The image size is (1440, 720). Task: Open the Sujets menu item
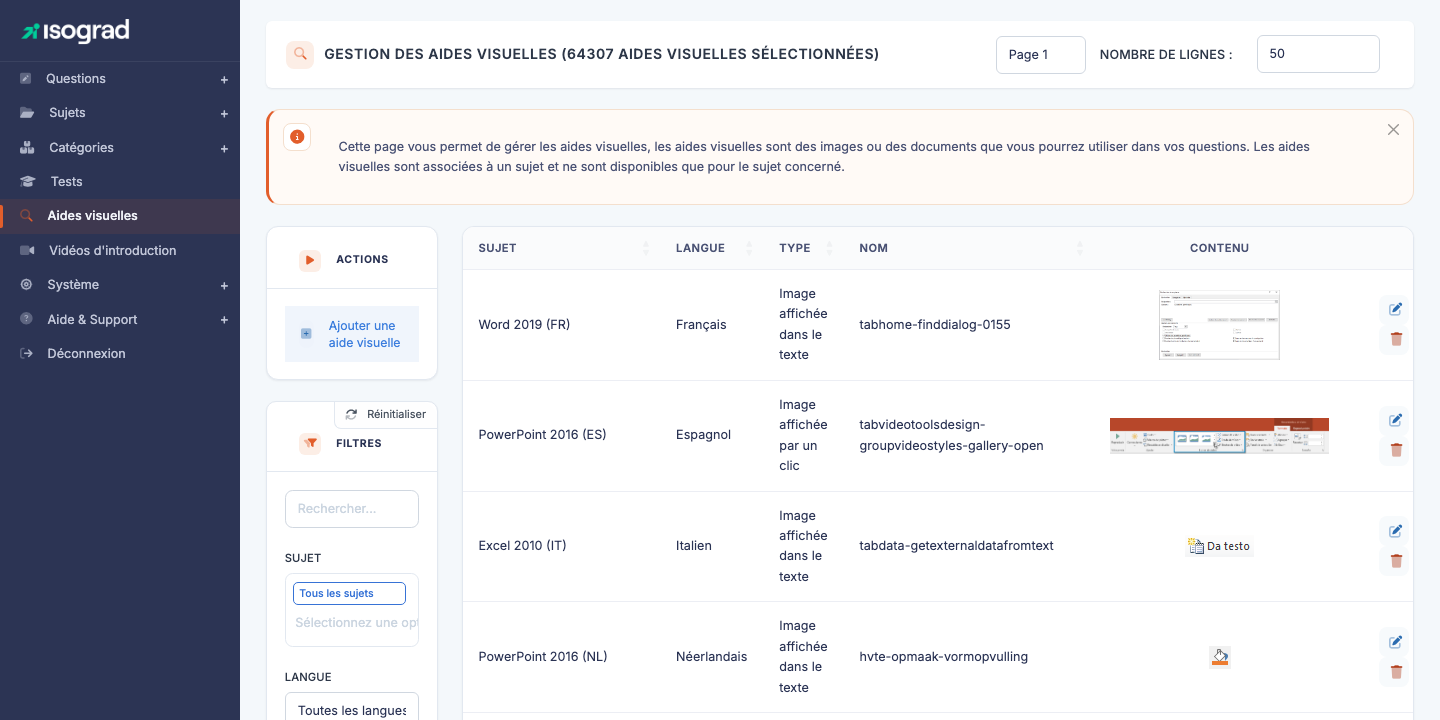[x=67, y=113]
